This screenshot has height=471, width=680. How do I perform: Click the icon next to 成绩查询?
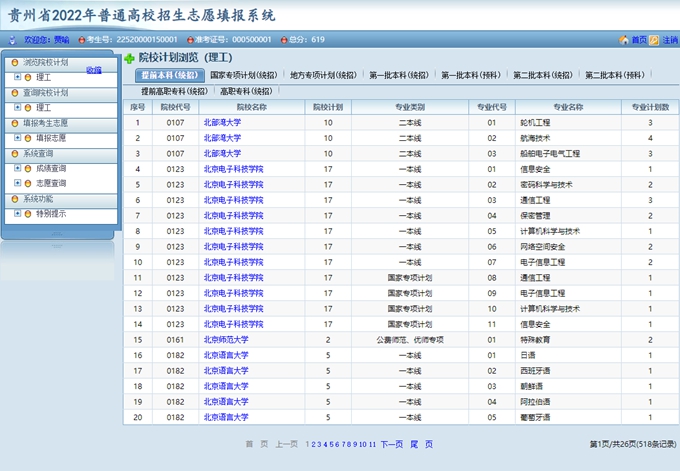tap(28, 169)
